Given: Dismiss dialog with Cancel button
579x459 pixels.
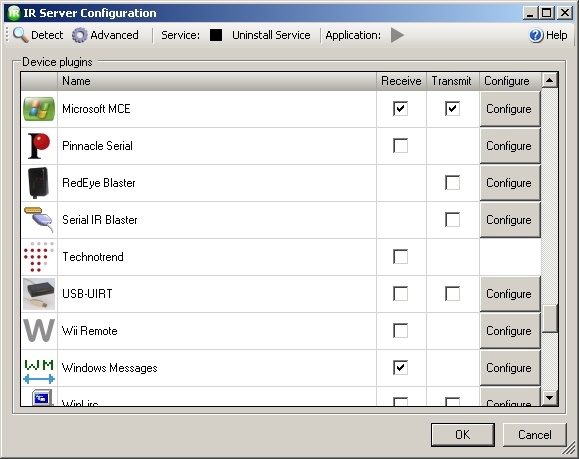Looking at the screenshot, I should (535, 435).
